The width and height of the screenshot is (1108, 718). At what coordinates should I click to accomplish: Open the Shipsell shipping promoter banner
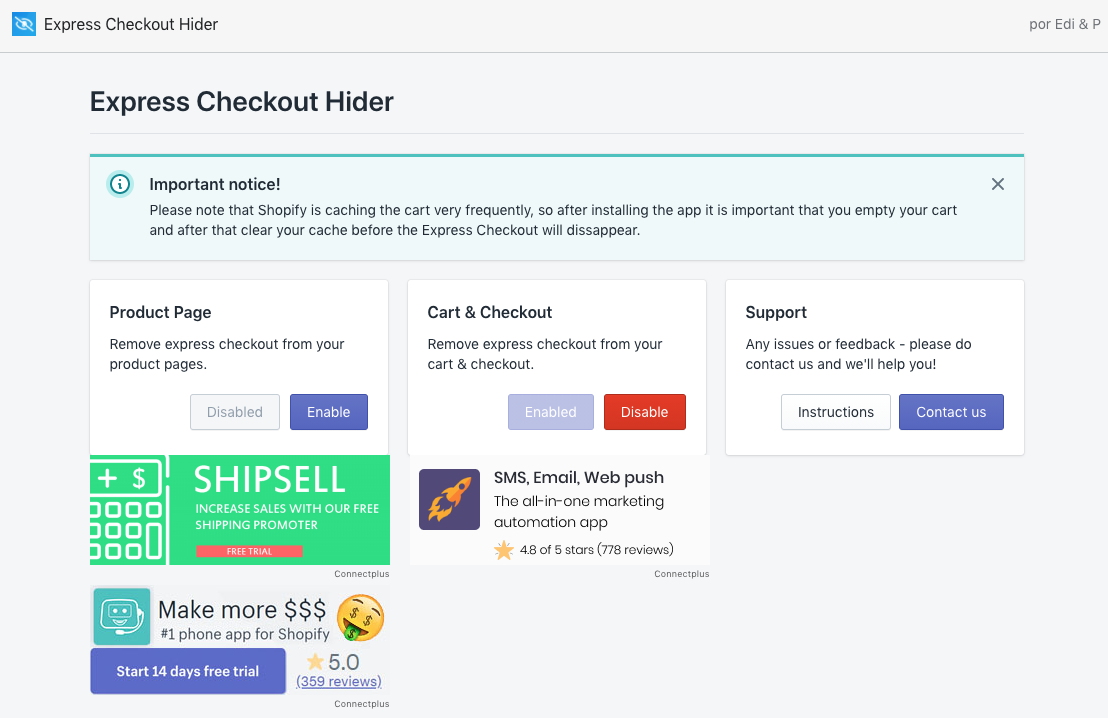(287, 509)
